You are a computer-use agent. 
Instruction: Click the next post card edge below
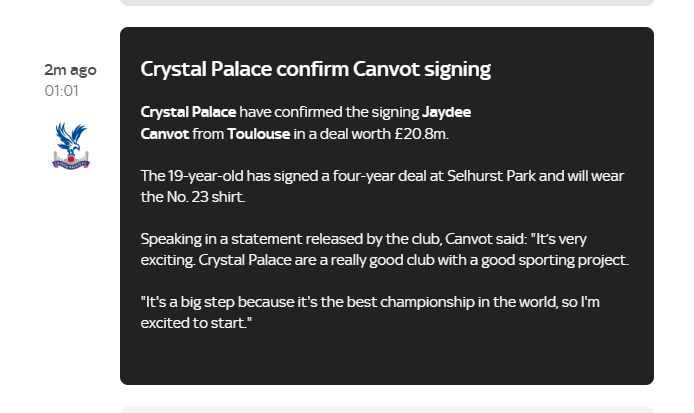click(387, 409)
